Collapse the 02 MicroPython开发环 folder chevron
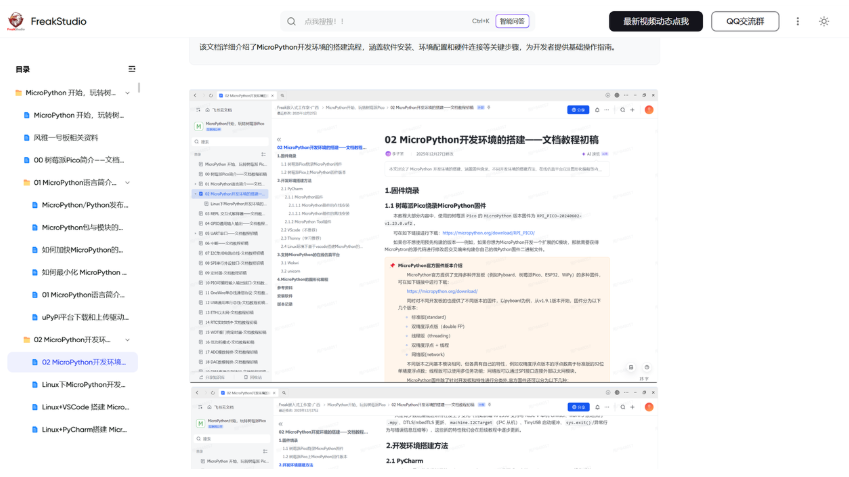849x477 pixels. tap(127, 340)
